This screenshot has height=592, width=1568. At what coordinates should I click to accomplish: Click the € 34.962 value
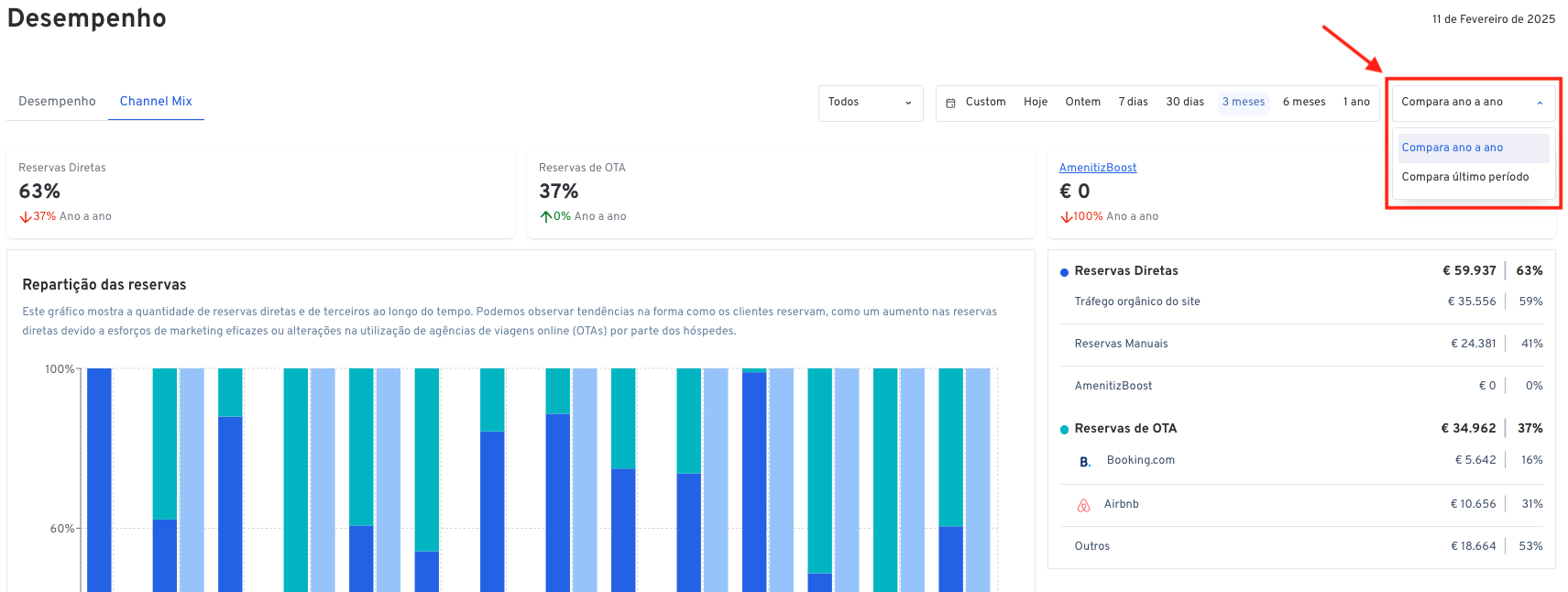tap(1468, 429)
